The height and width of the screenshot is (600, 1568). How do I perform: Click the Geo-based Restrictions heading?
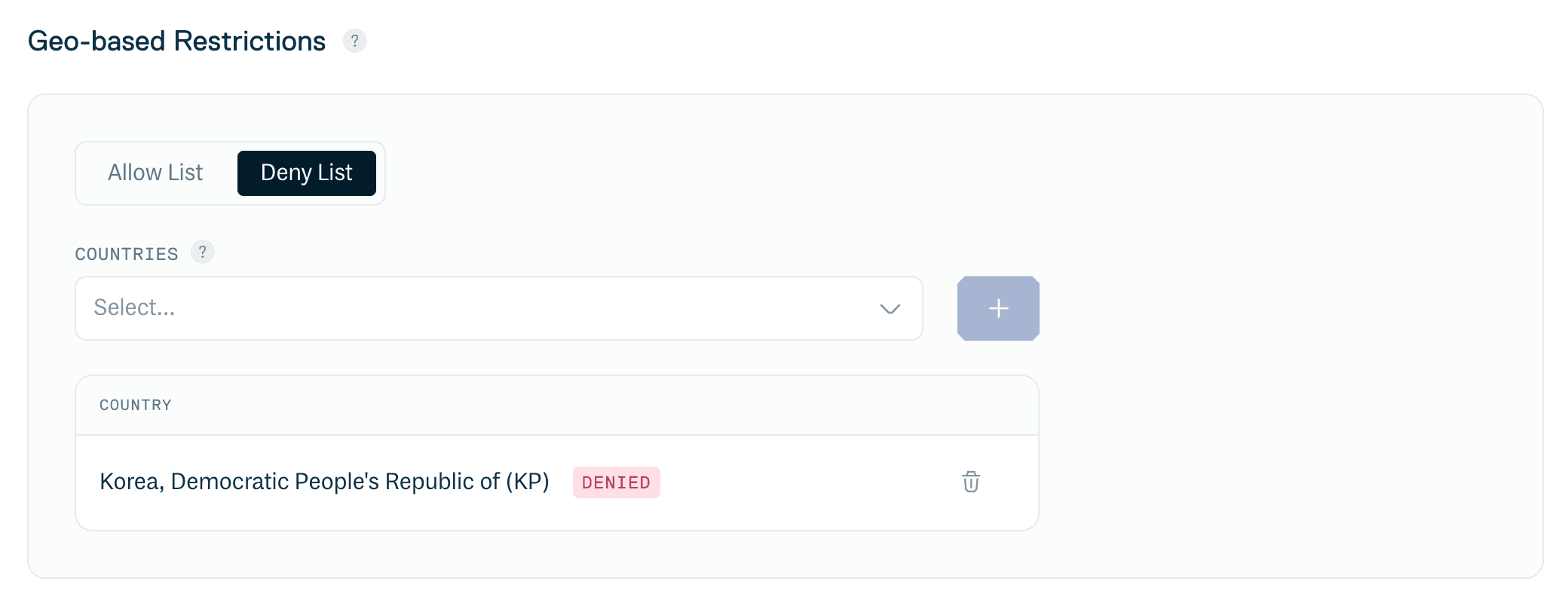coord(176,41)
